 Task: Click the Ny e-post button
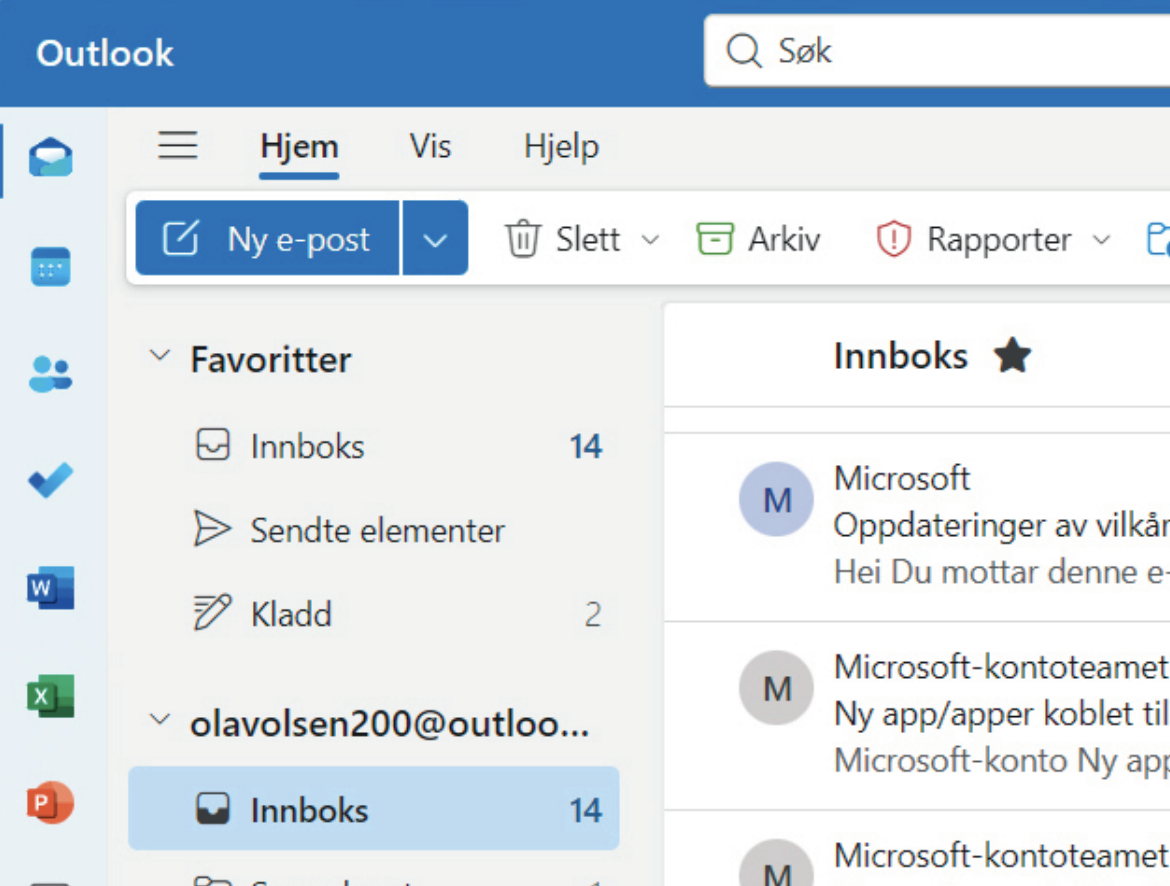click(268, 239)
